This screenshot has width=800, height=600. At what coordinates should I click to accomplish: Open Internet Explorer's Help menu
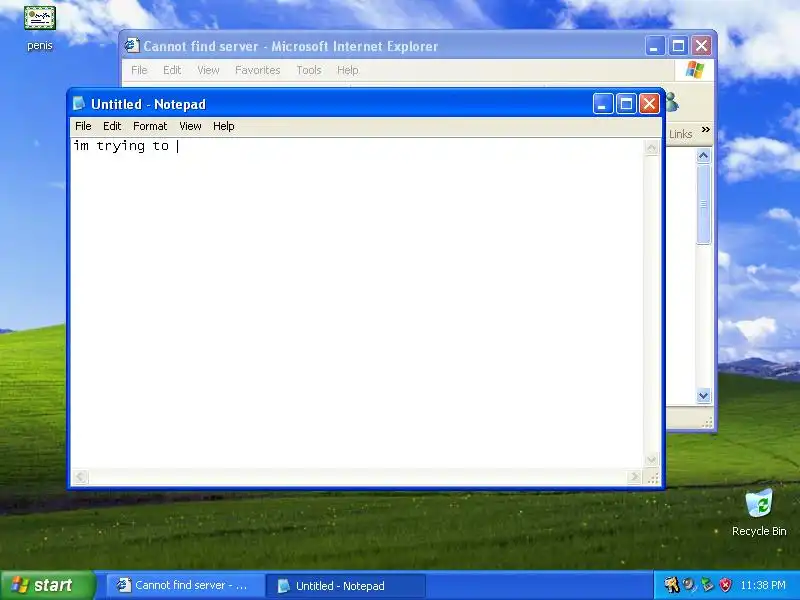[347, 70]
